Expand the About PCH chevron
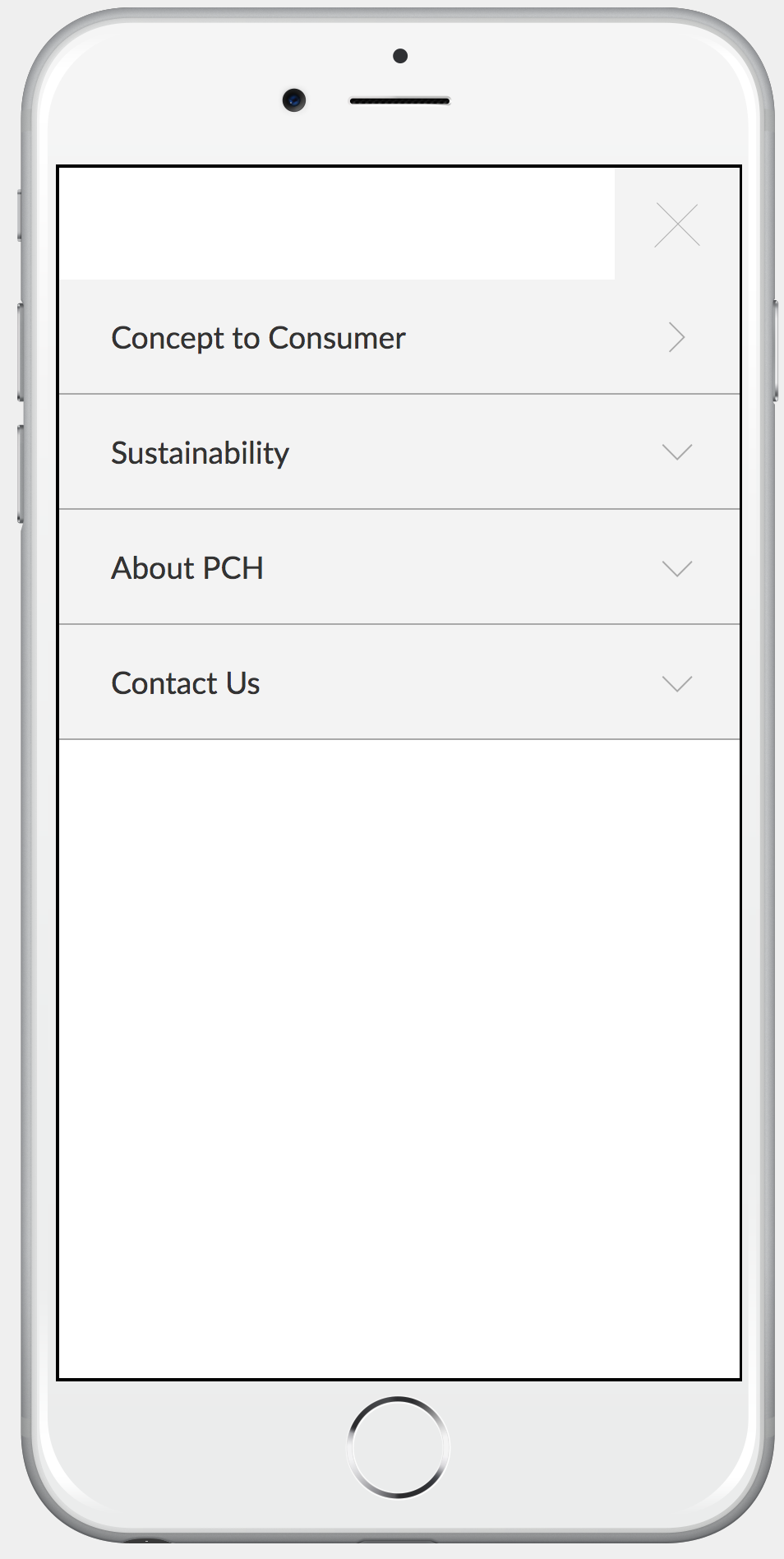This screenshot has height=1559, width=784. (677, 568)
